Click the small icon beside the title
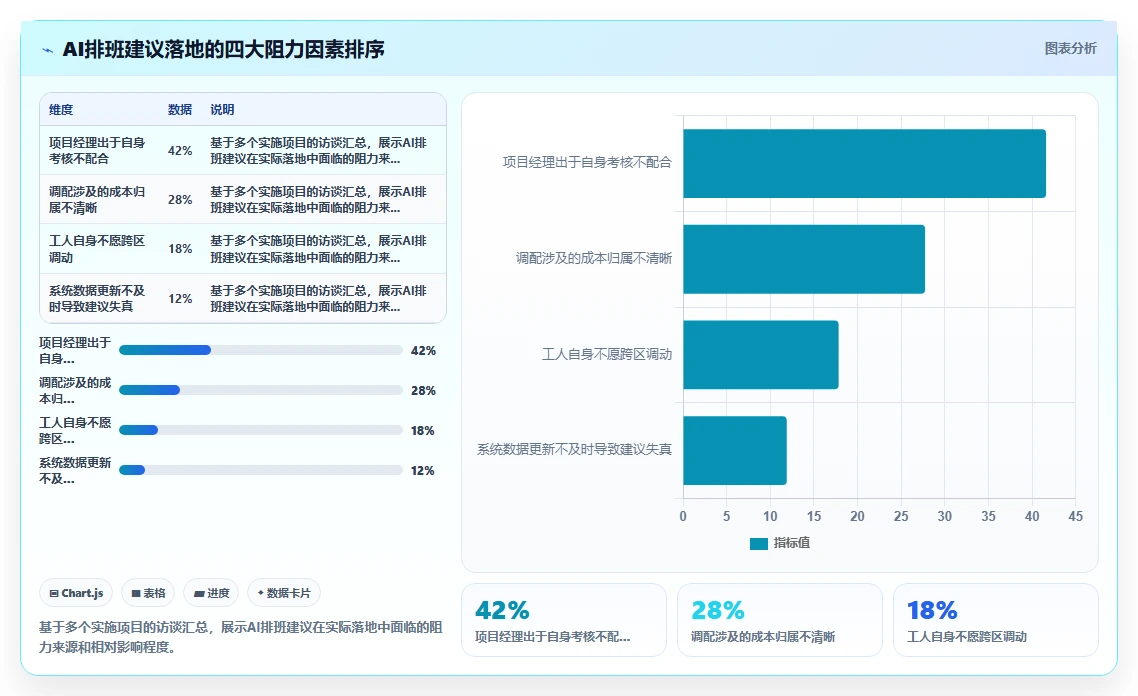This screenshot has height=696, width=1138. 48,50
